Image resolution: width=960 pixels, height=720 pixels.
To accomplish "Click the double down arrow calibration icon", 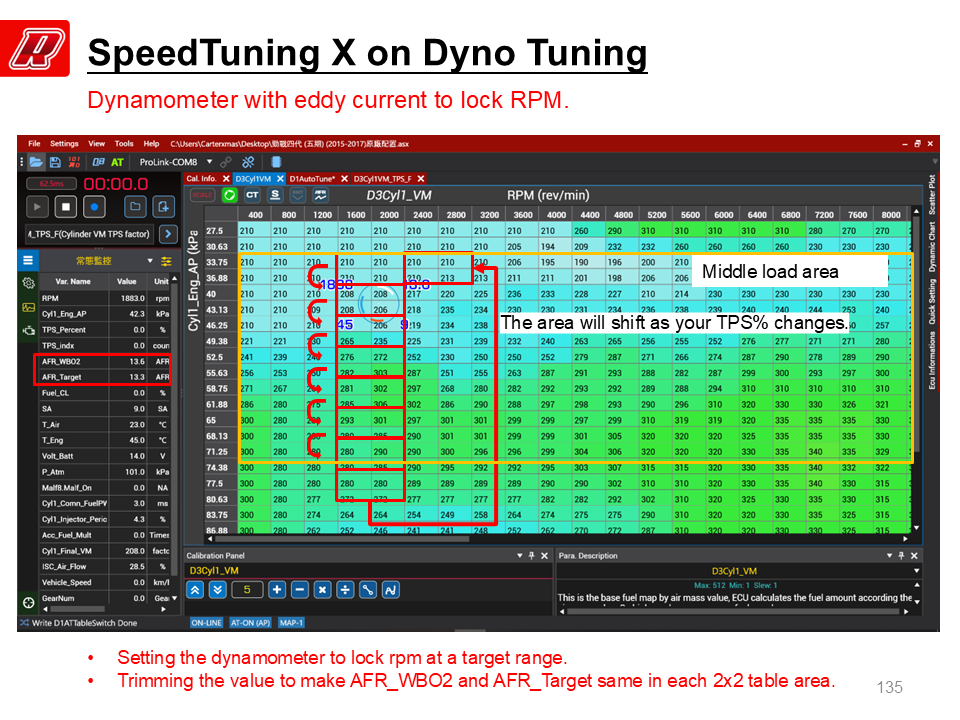I will tap(217, 590).
